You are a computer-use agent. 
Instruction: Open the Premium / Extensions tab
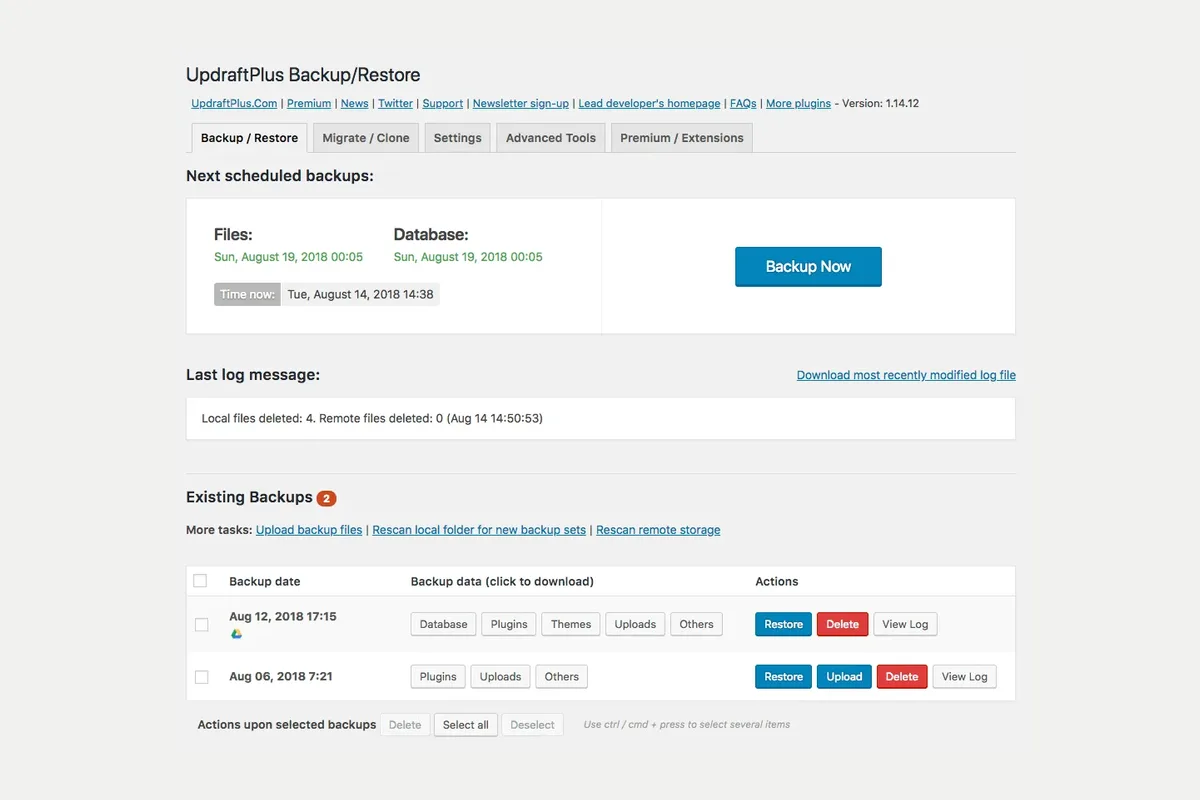point(682,138)
